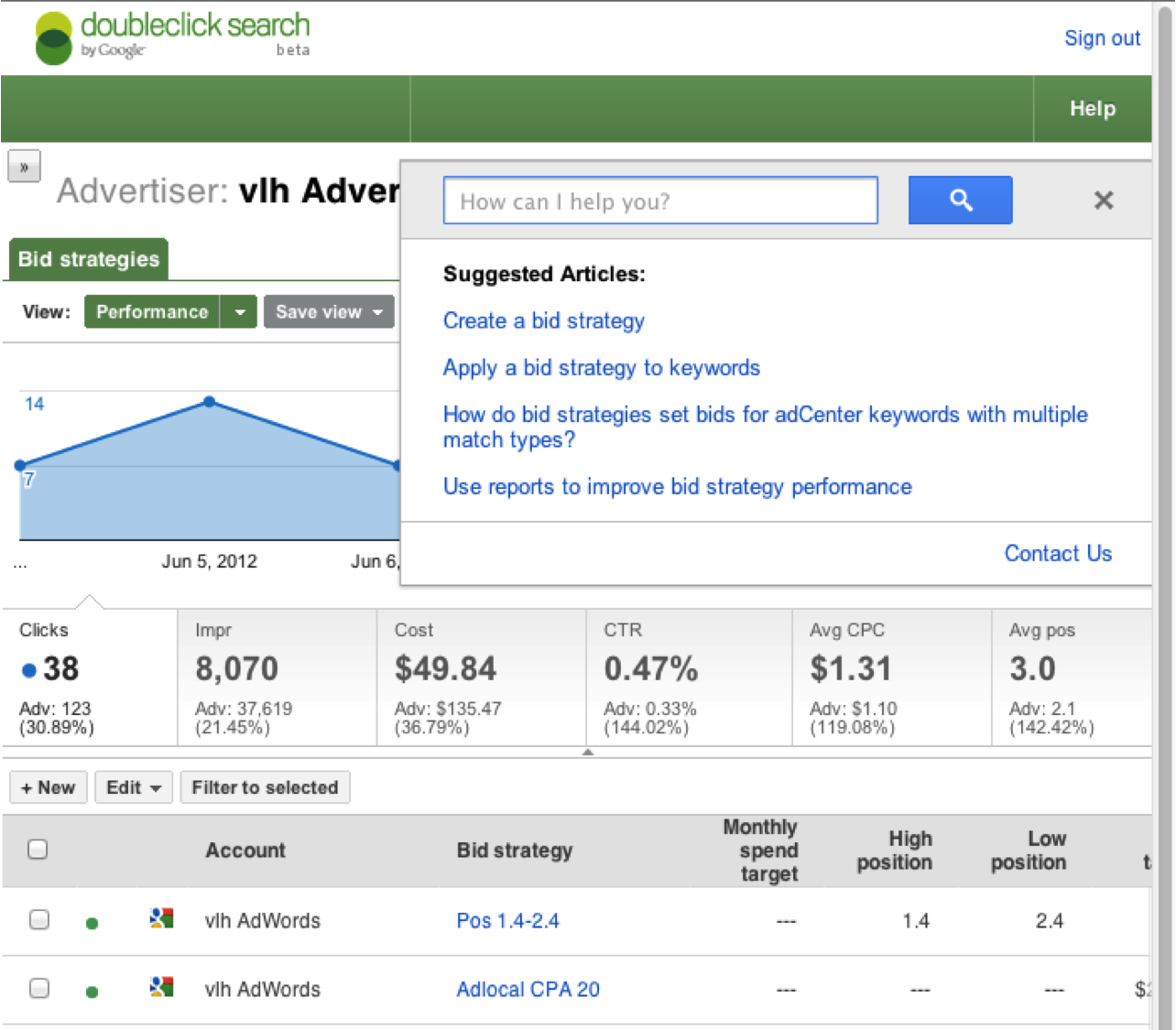Check the Adlocal CPA 20 row checkbox
Viewport: 1176px width, 1030px height.
coord(38,988)
